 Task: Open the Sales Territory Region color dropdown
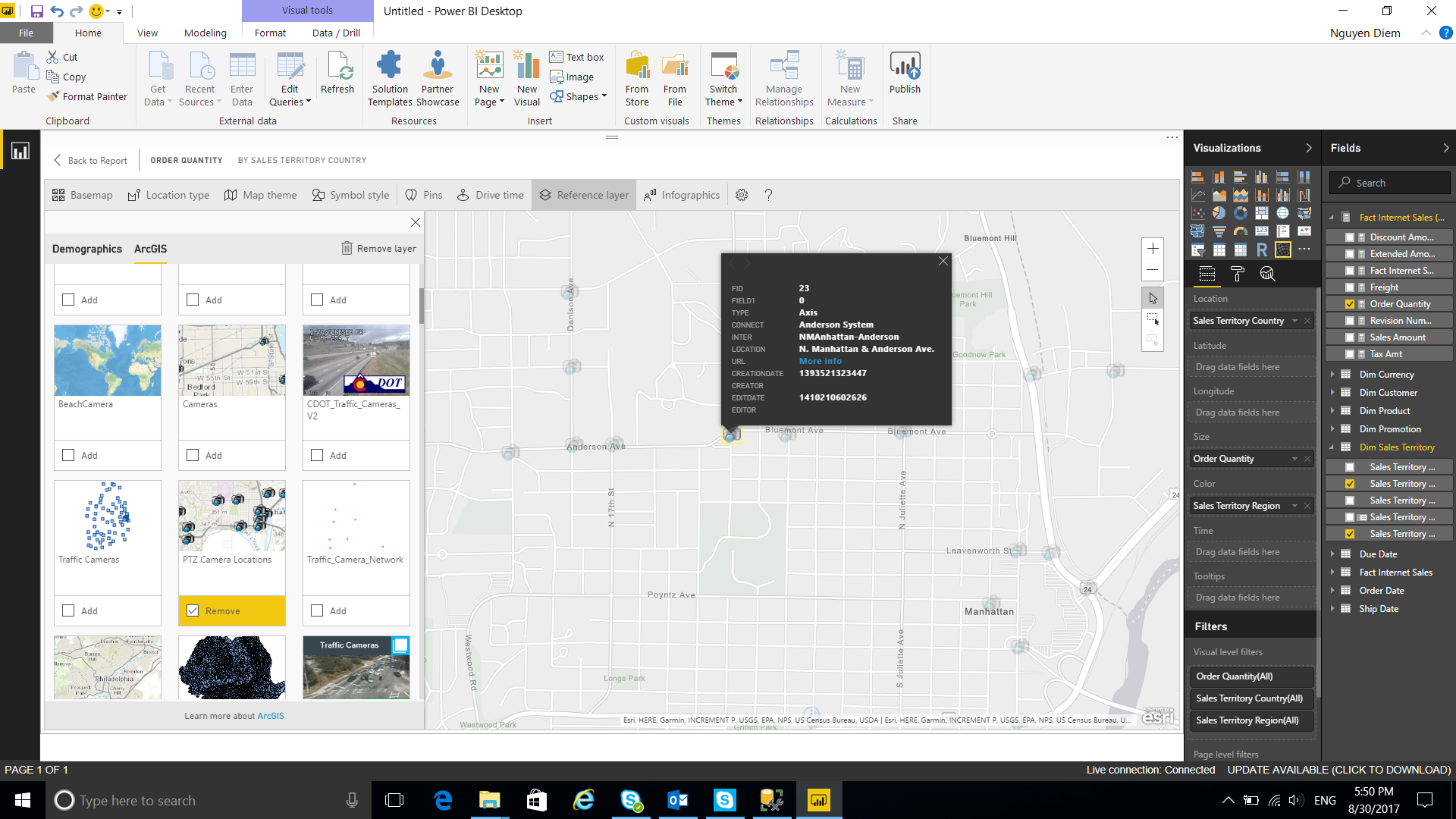(x=1294, y=506)
